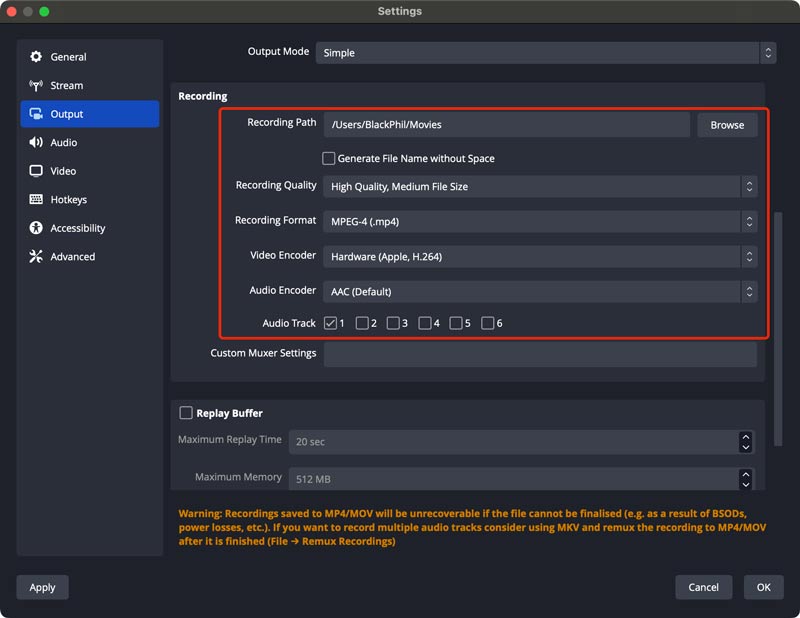Viewport: 800px width, 618px height.
Task: Click the Stream antenna icon
Action: pyautogui.click(x=36, y=86)
